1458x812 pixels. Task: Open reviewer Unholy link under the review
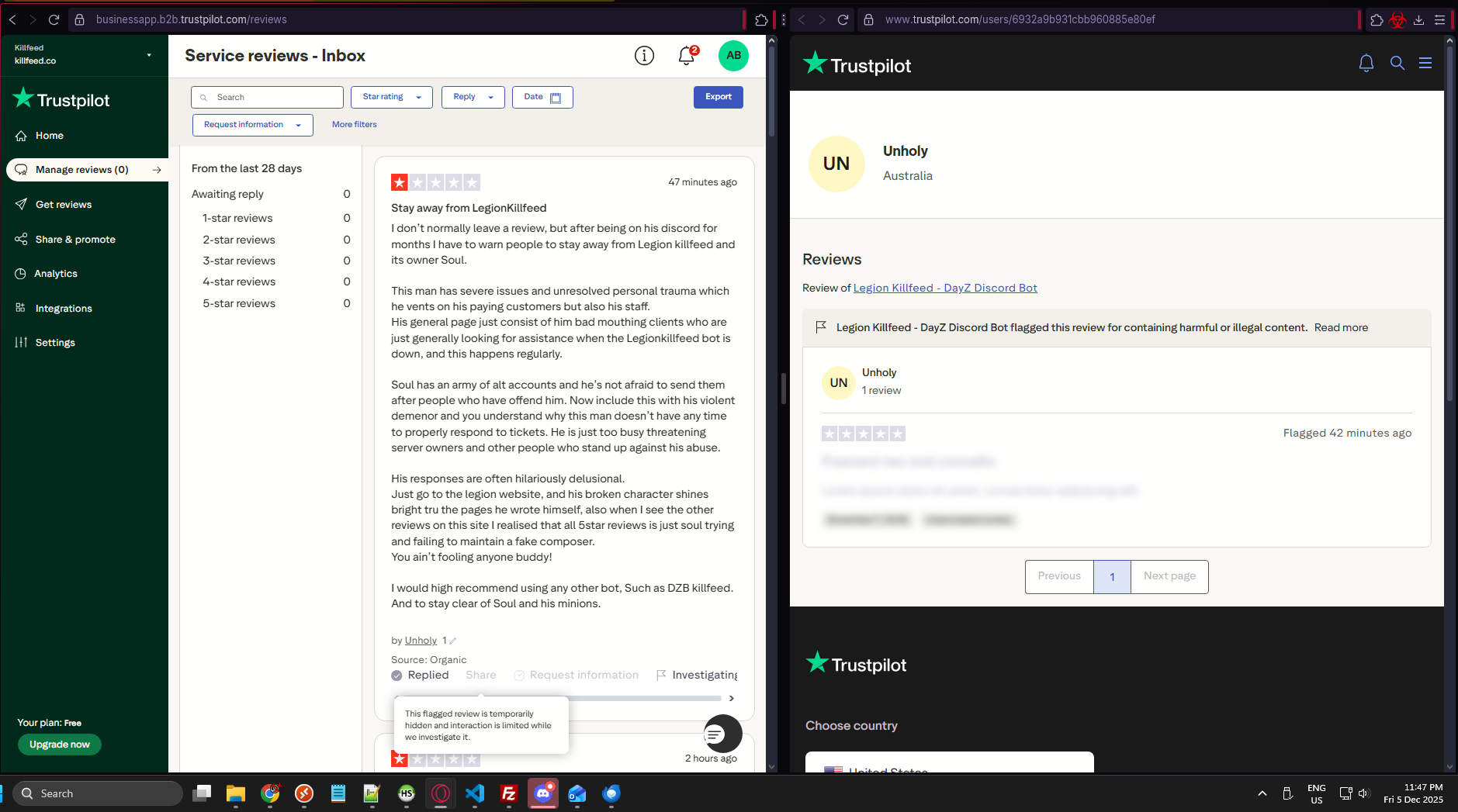[421, 641]
